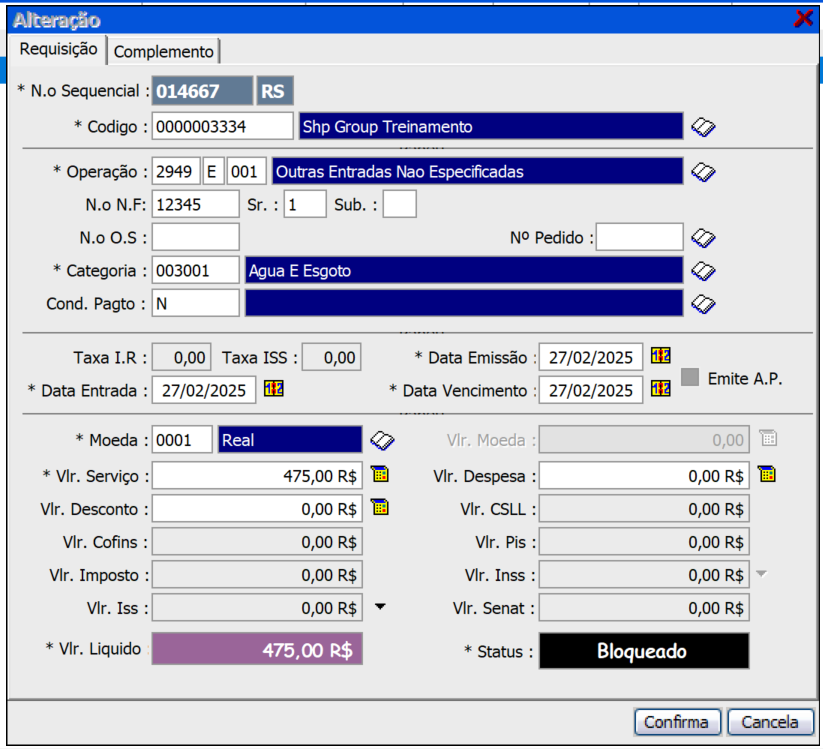Open lookup icon beside Shp Group Treinamento
Viewport: 823px width, 749px height.
[703, 127]
